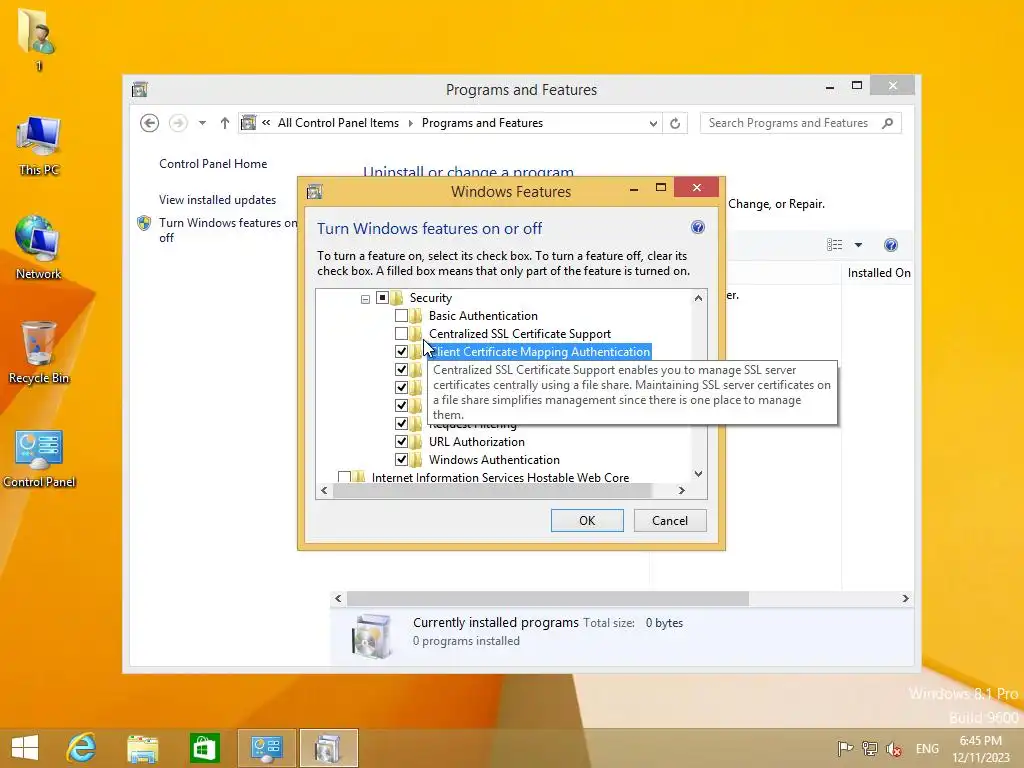Screen dimensions: 1024x768
Task: Enable Internet Information Services Hostable Web Core
Action: pyautogui.click(x=344, y=477)
